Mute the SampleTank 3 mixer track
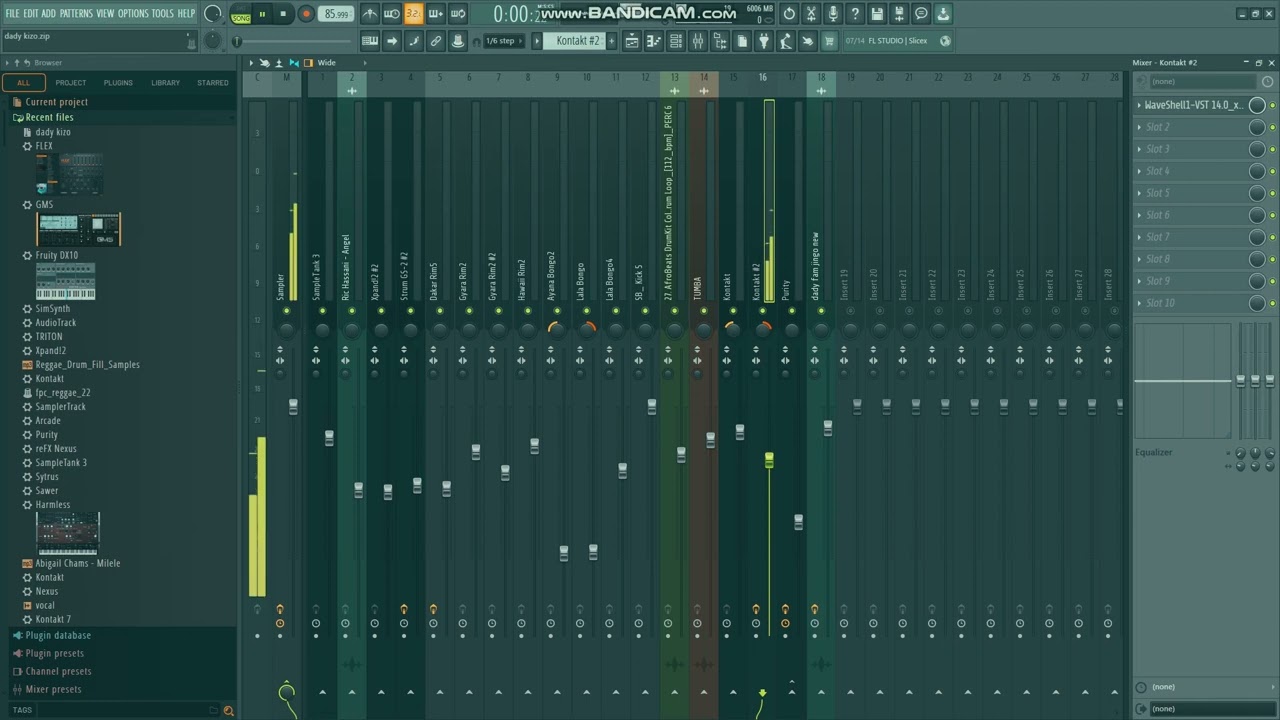 tap(322, 311)
